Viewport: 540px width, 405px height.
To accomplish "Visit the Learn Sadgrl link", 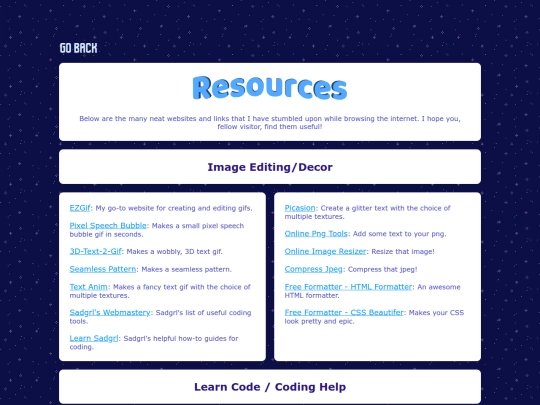I will coord(94,338).
